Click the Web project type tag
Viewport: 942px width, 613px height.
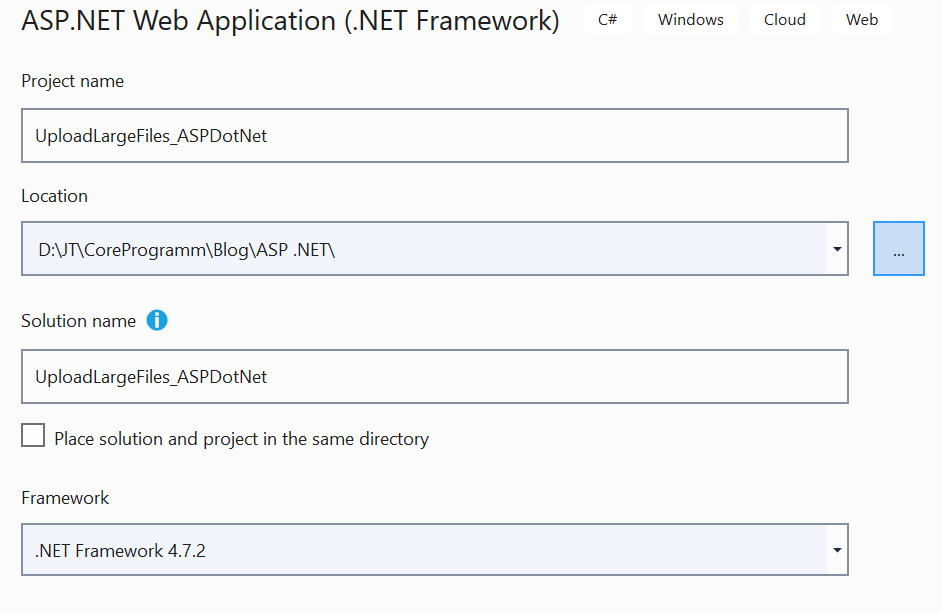[x=862, y=20]
